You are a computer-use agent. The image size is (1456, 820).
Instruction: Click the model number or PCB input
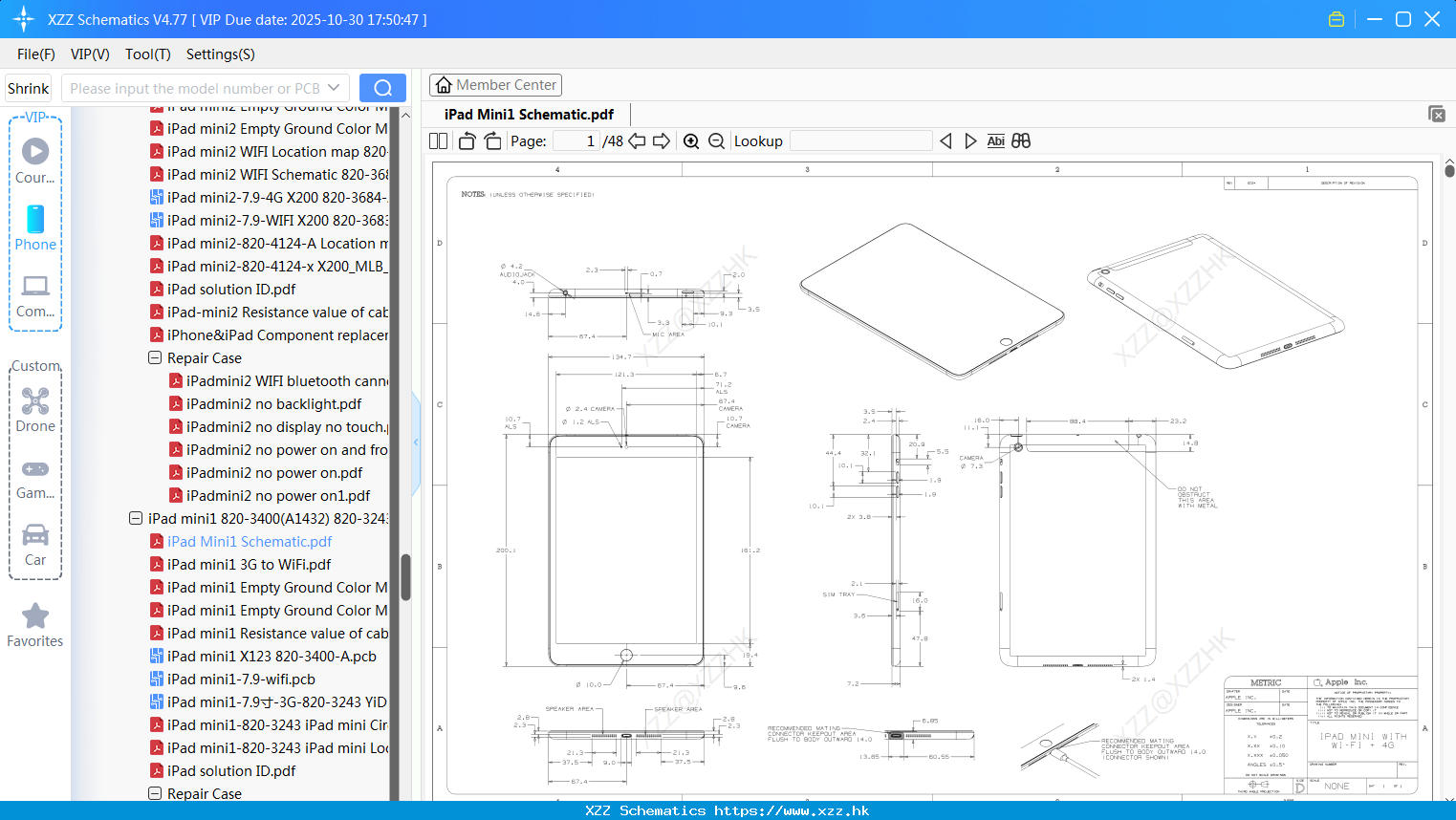(x=195, y=88)
